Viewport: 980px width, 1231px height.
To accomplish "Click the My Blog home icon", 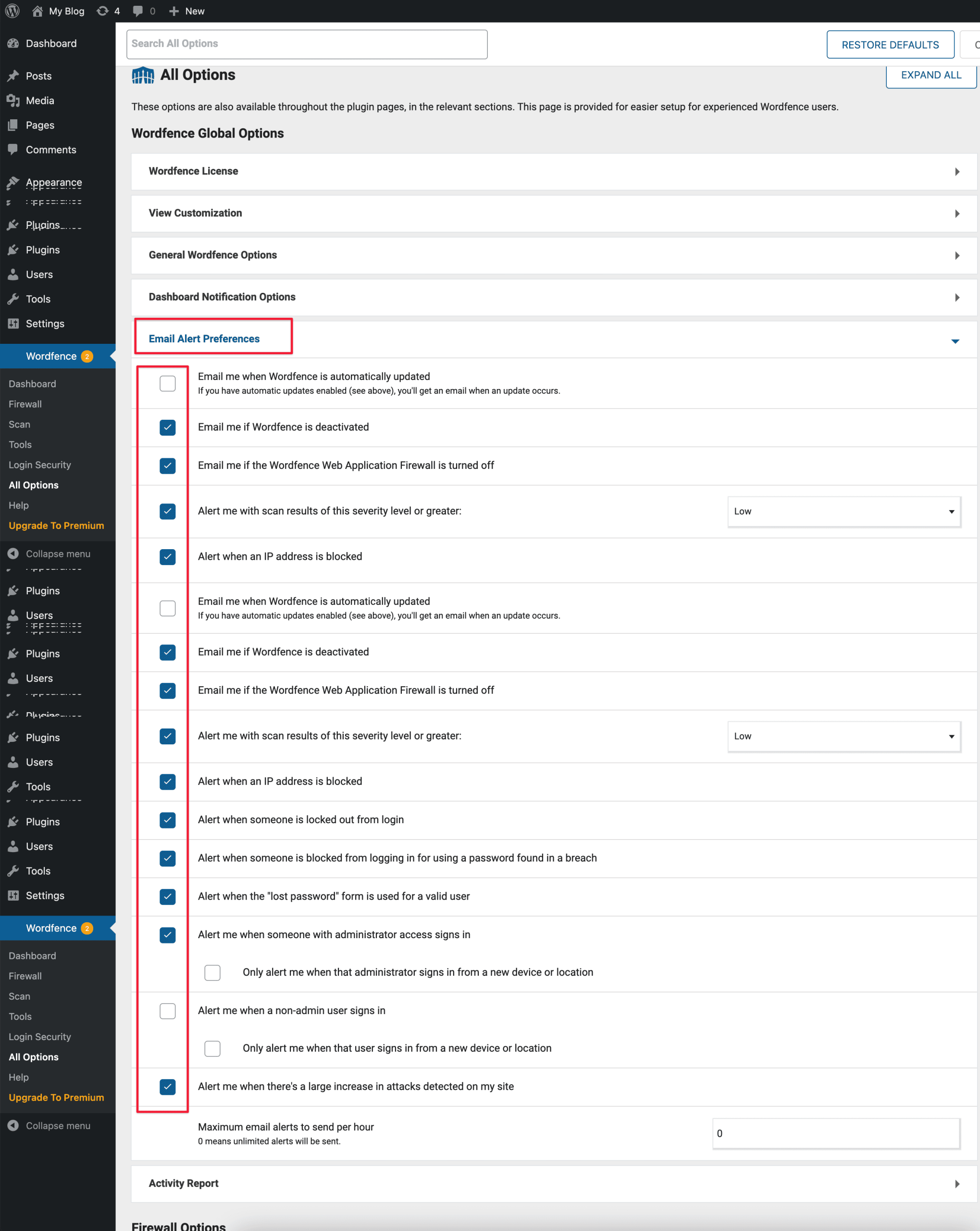I will pyautogui.click(x=37, y=11).
